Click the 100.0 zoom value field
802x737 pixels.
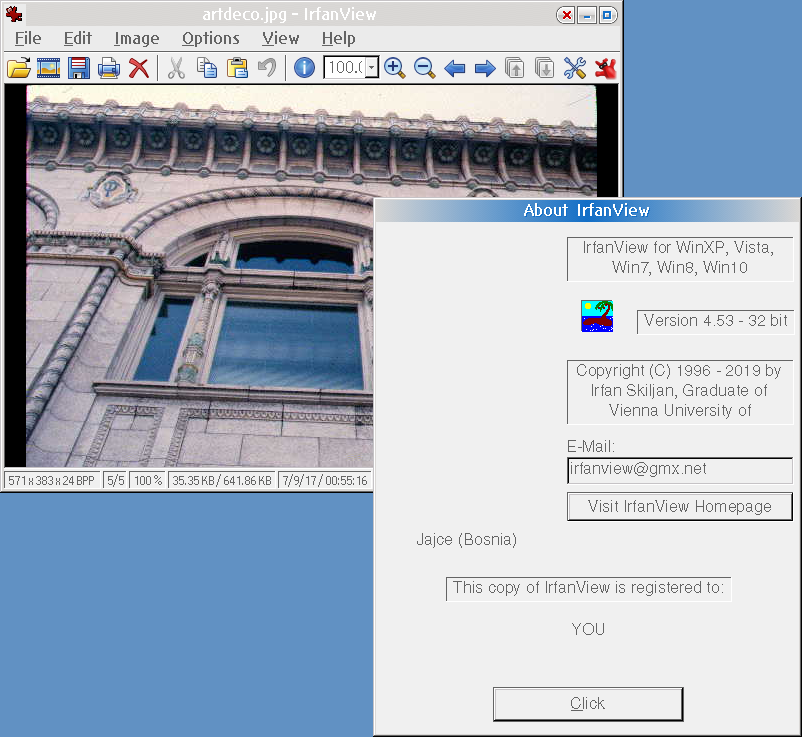[x=345, y=68]
